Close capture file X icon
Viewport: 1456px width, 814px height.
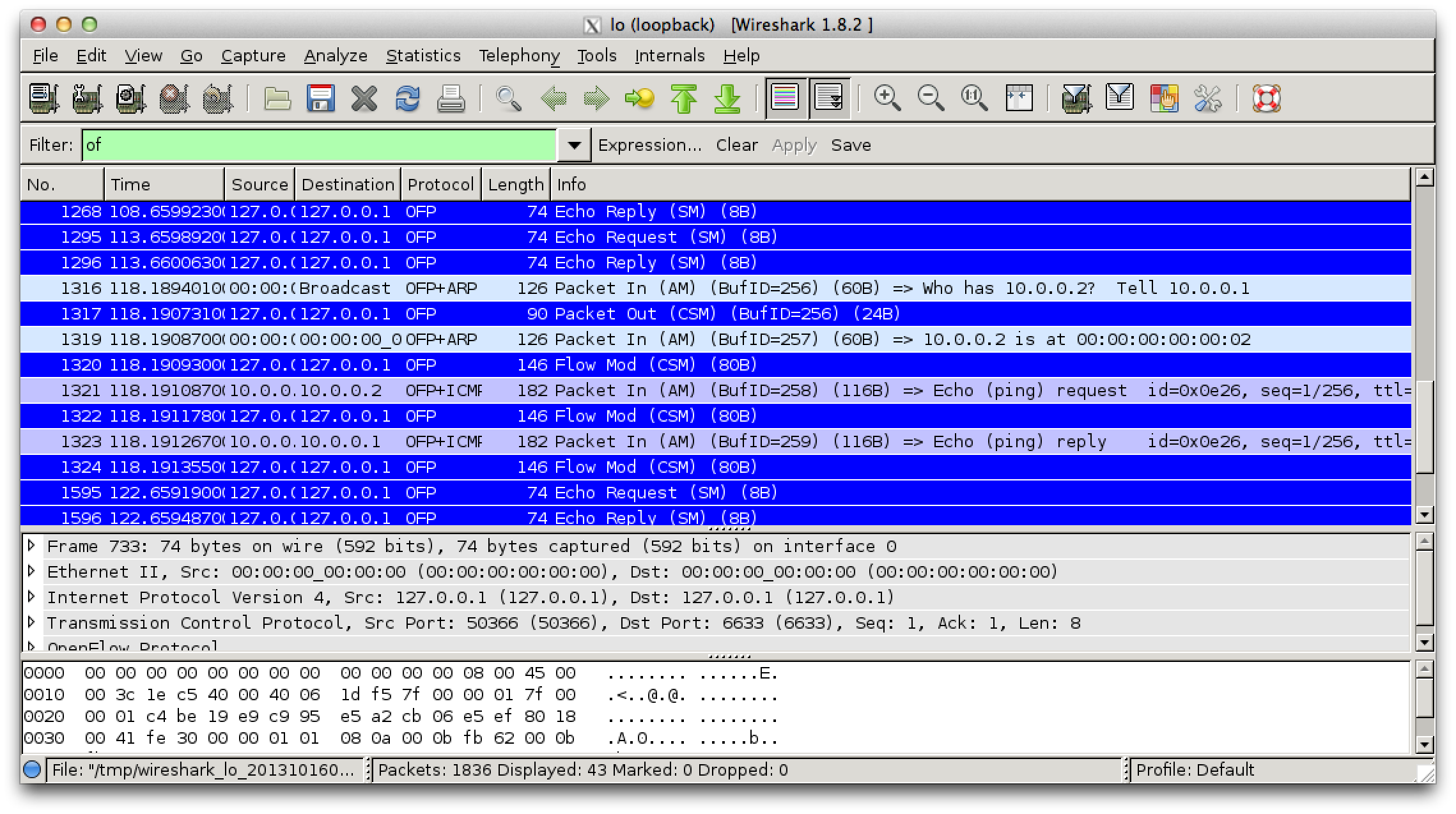364,98
